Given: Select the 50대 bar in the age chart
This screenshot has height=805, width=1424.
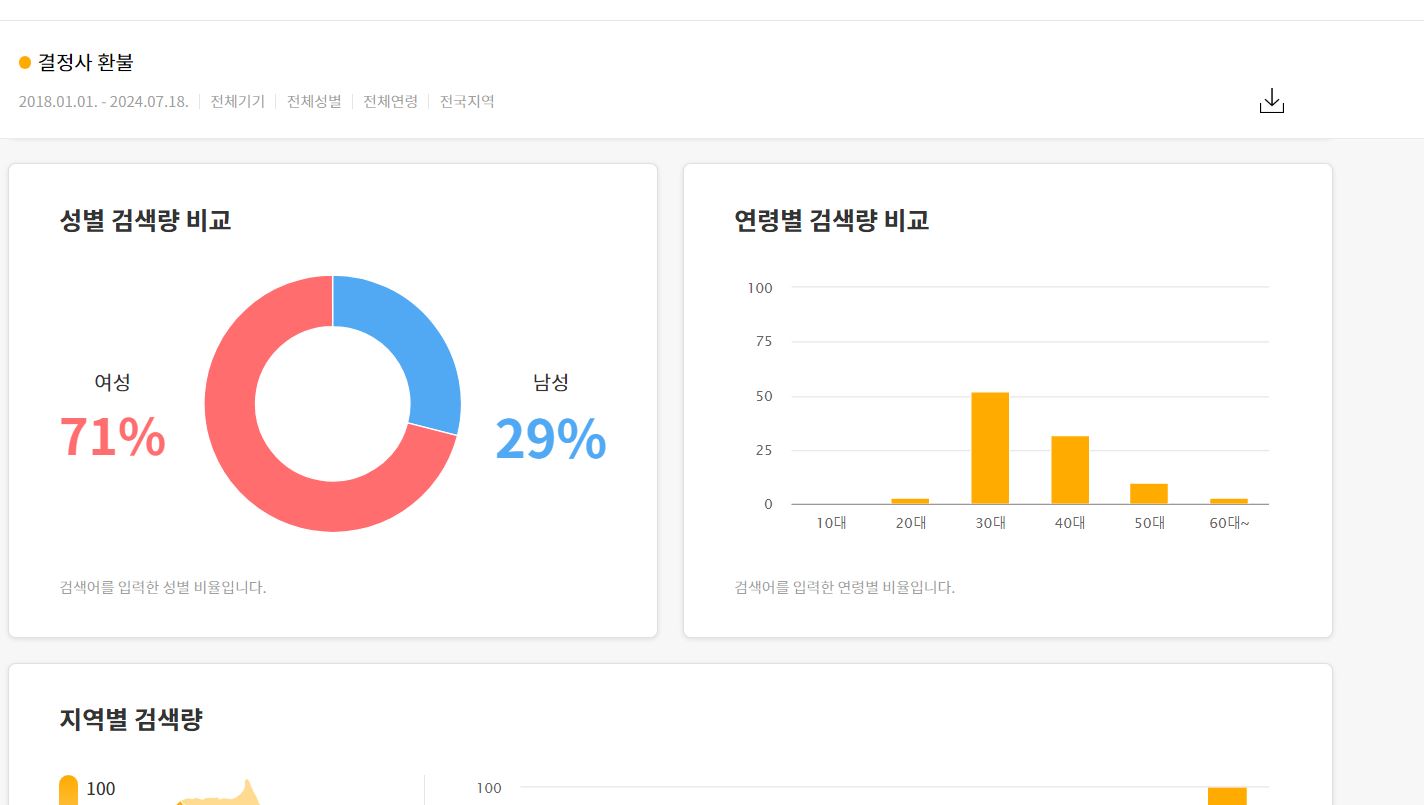Looking at the screenshot, I should (x=1149, y=494).
